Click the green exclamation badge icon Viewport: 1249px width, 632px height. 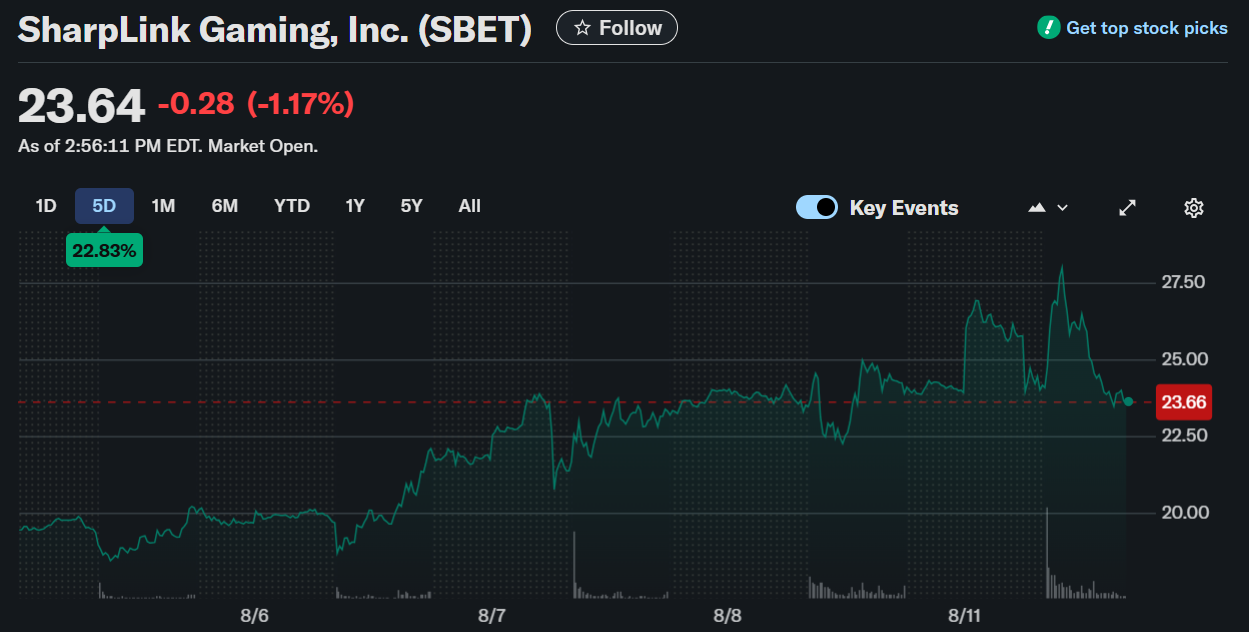click(x=1048, y=28)
